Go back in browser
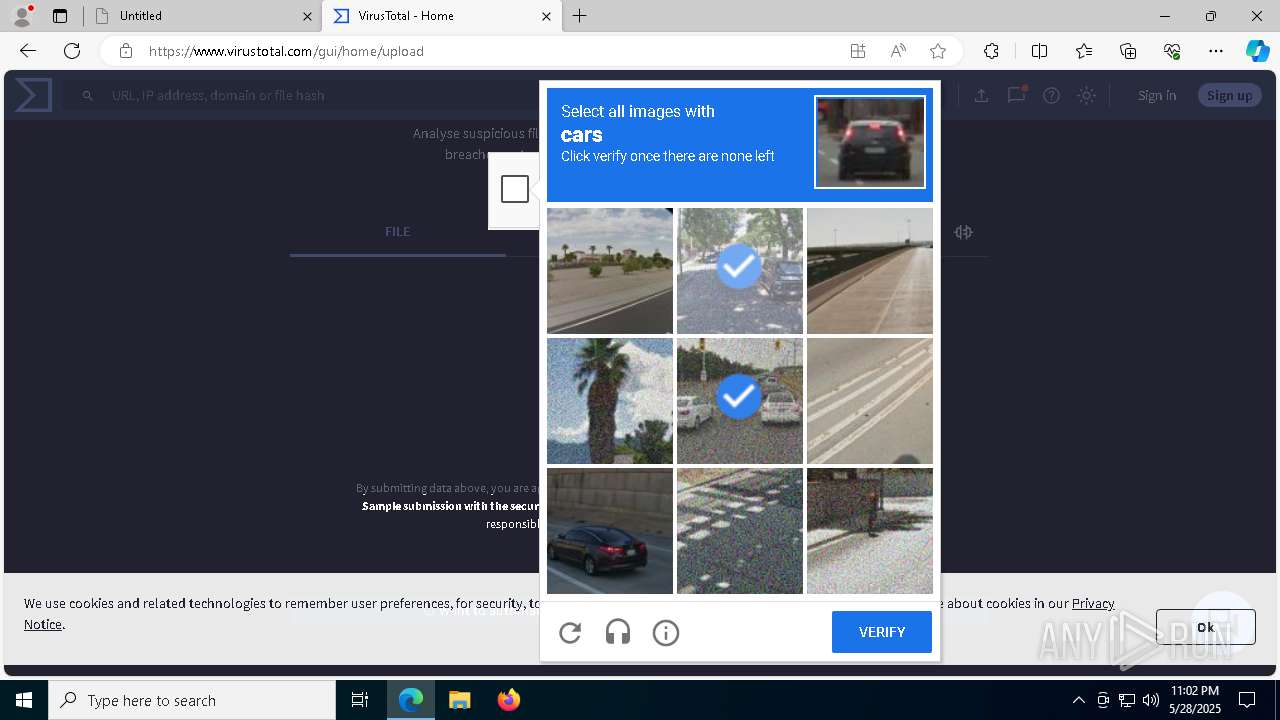This screenshot has height=720, width=1280. 28,51
